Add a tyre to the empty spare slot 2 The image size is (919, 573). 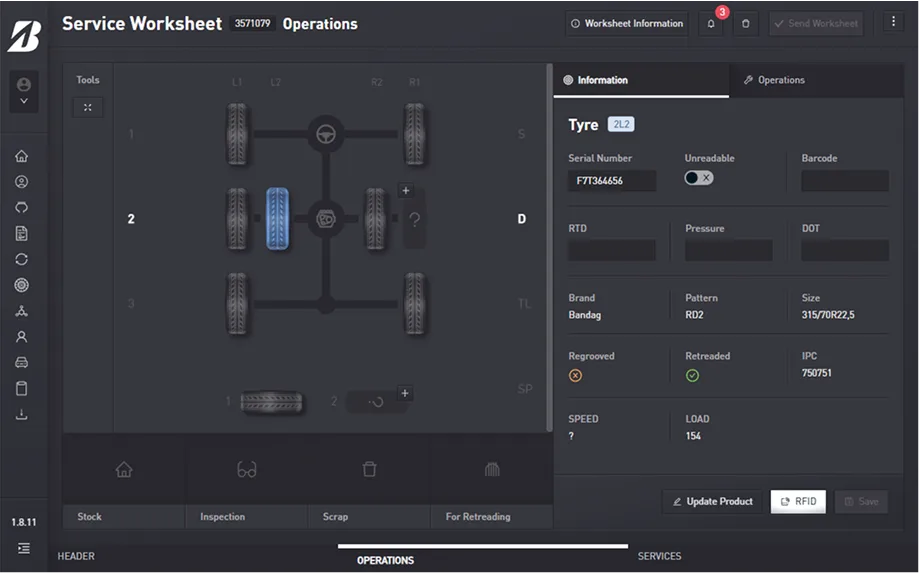404,393
